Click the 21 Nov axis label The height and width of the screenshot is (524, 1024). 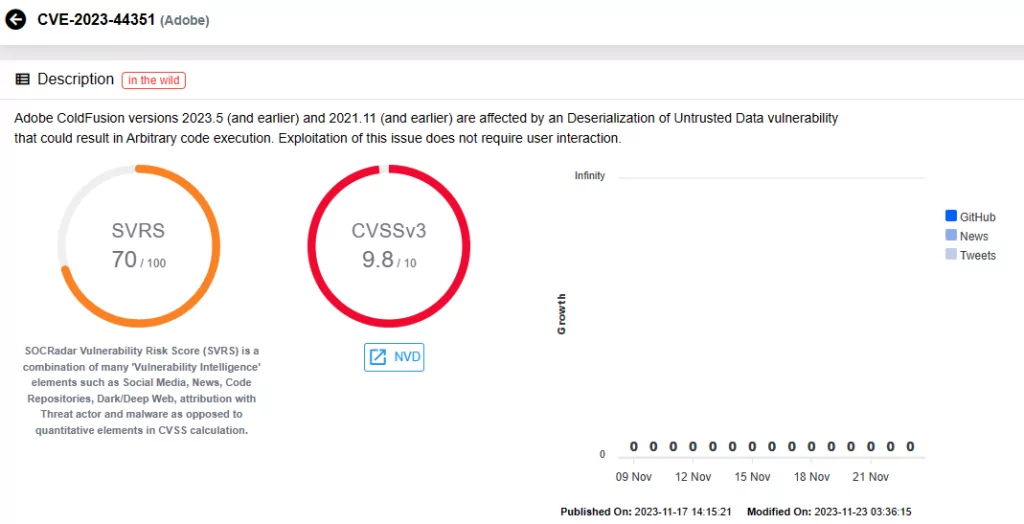tap(871, 477)
